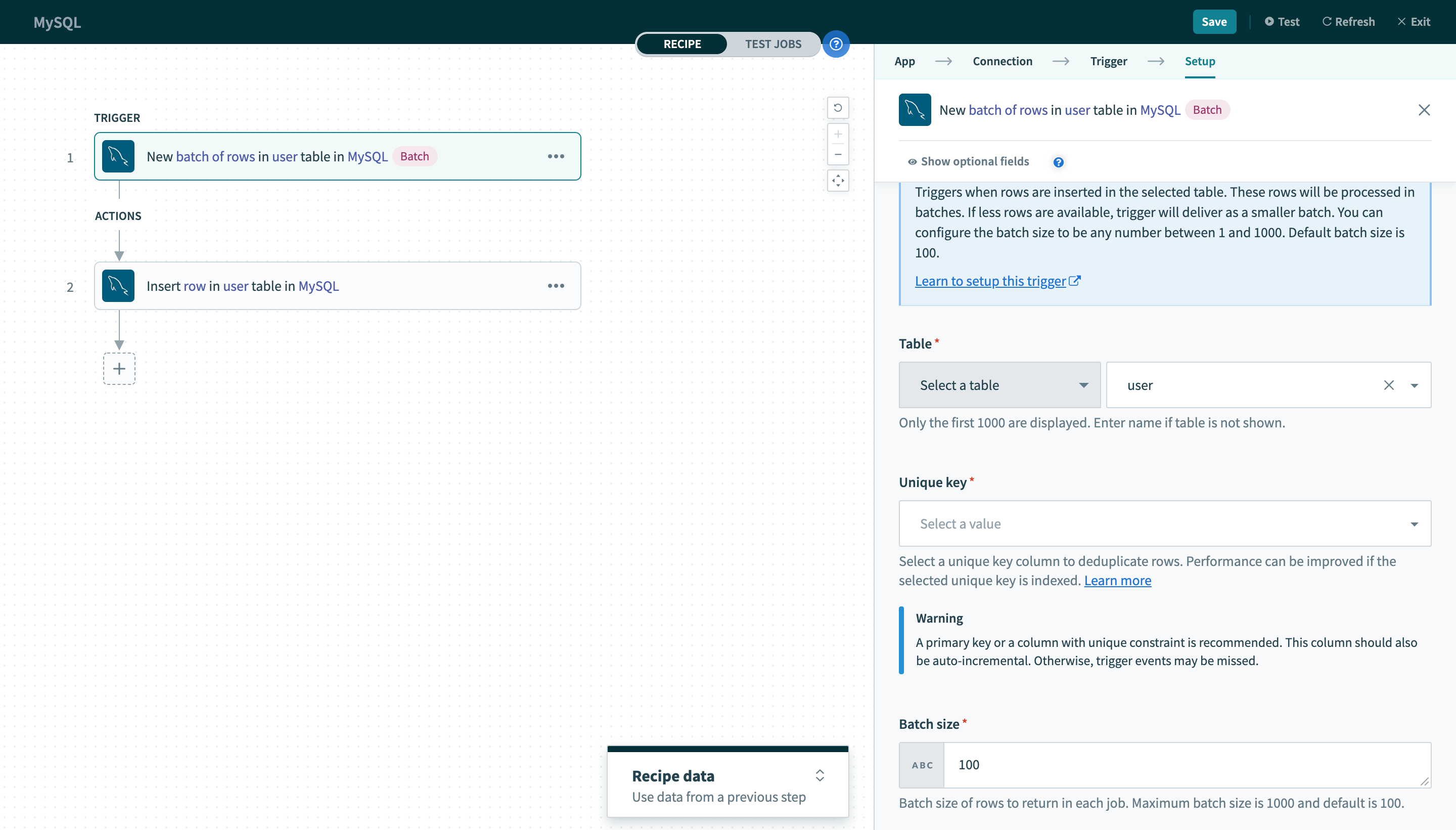
Task: Click the Save button
Action: (x=1214, y=22)
